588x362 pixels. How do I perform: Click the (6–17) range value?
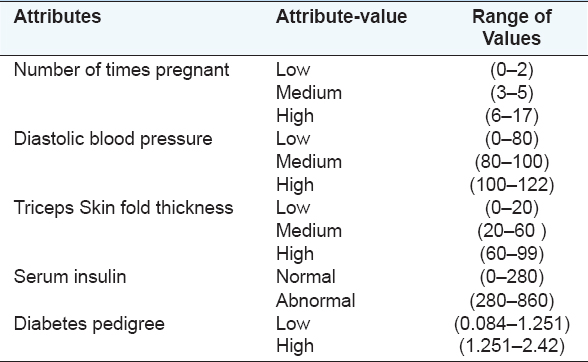coord(512,116)
